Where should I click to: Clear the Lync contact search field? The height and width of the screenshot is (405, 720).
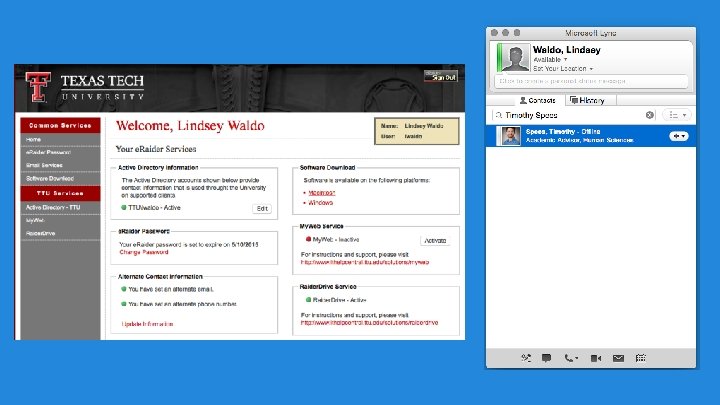649,115
